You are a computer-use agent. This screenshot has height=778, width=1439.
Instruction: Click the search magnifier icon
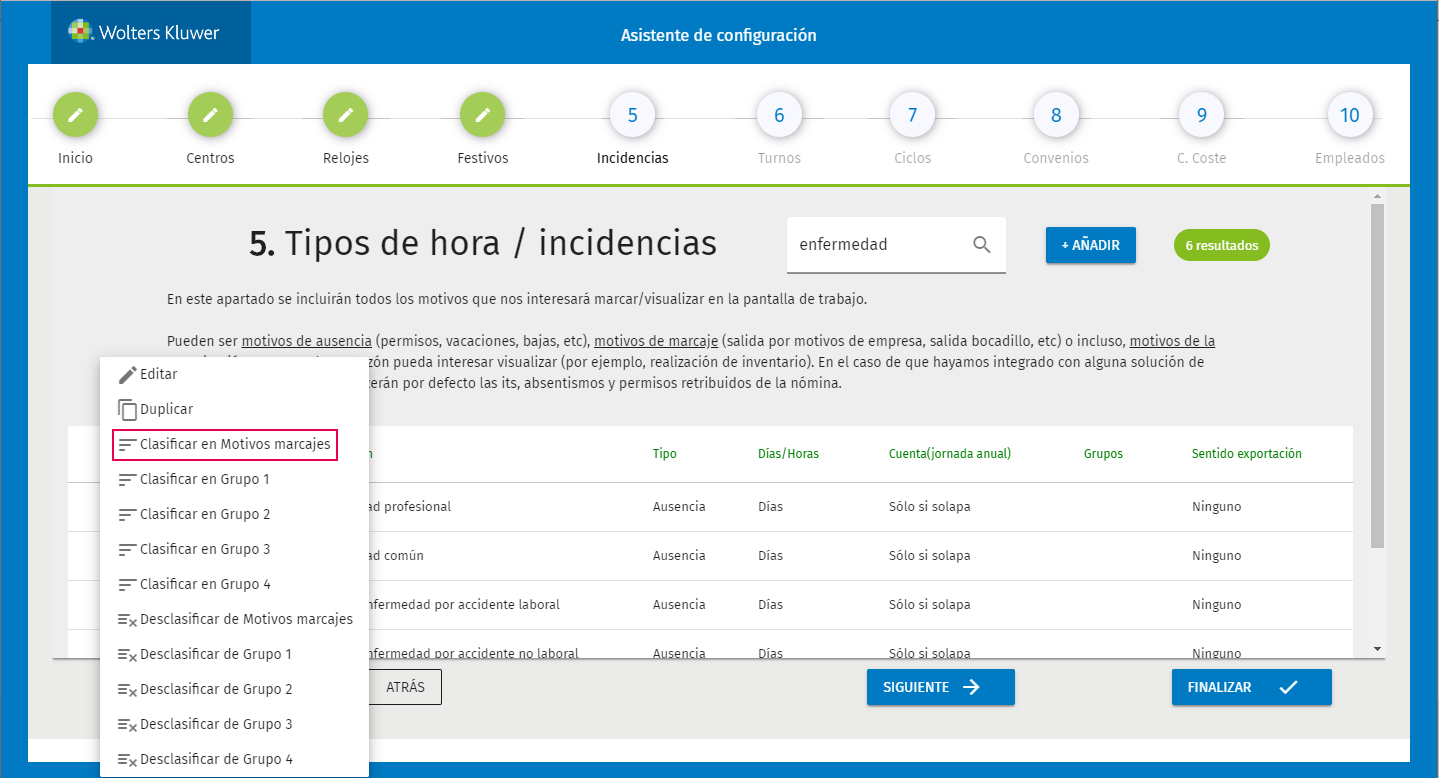[x=982, y=245]
